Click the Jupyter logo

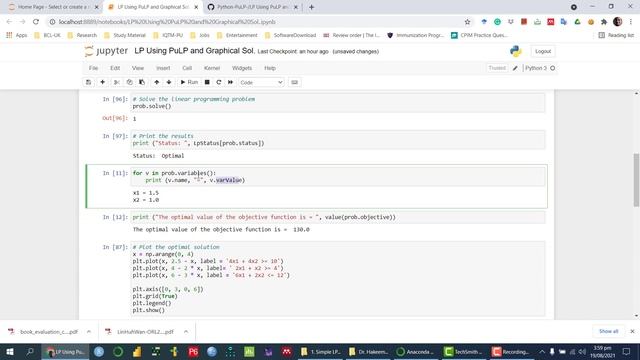pyautogui.click(x=106, y=51)
